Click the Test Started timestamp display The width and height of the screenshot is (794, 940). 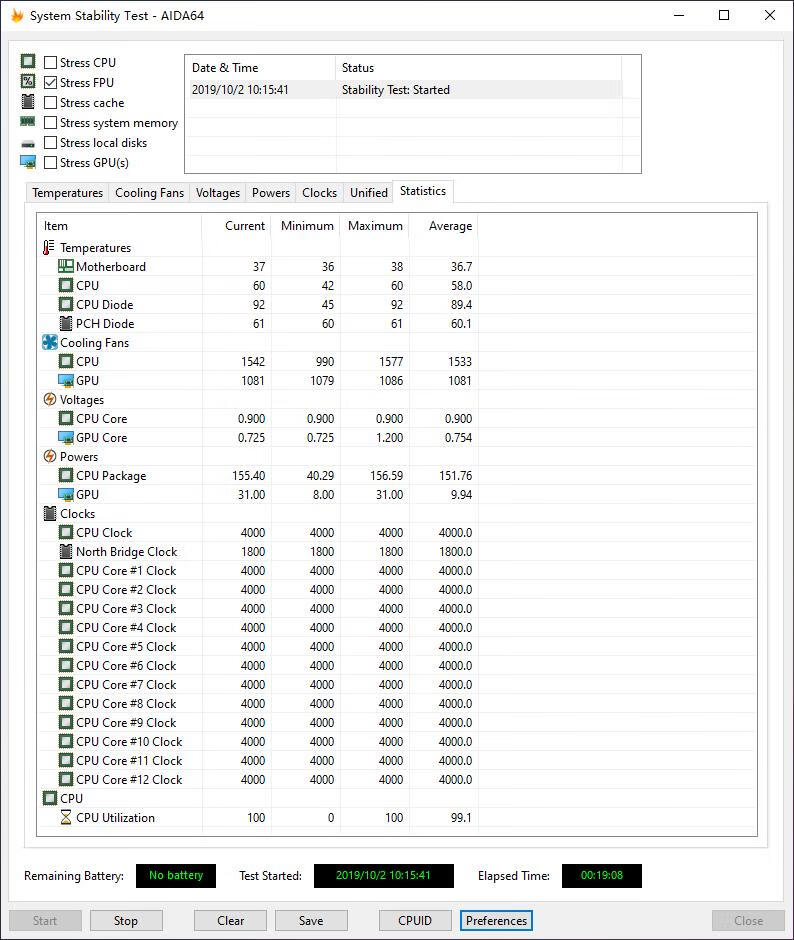tap(384, 875)
